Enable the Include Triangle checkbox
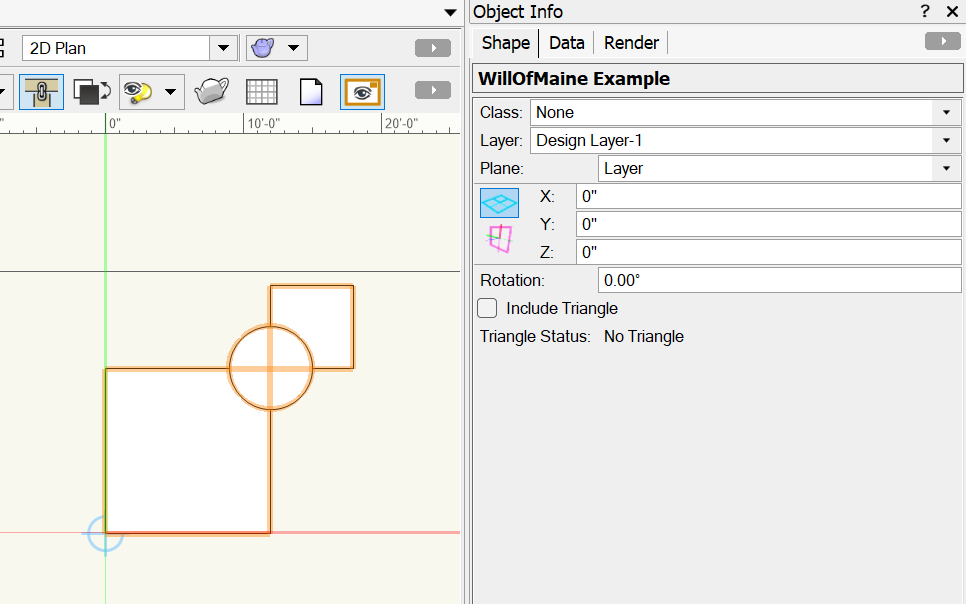966x604 pixels. (488, 308)
